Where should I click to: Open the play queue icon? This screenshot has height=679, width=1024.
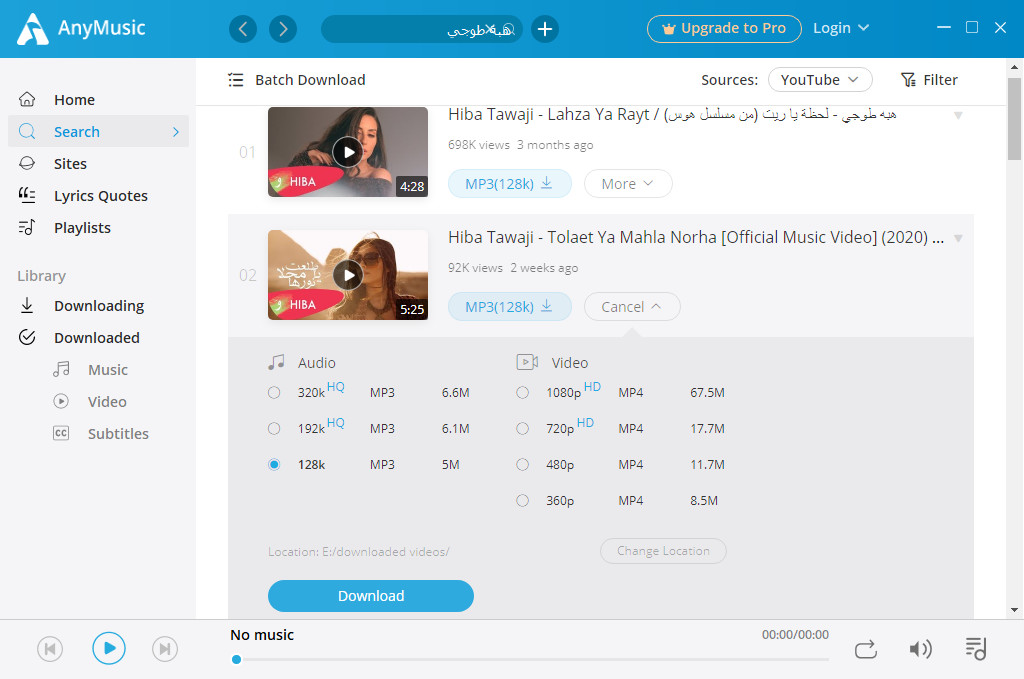tap(976, 649)
